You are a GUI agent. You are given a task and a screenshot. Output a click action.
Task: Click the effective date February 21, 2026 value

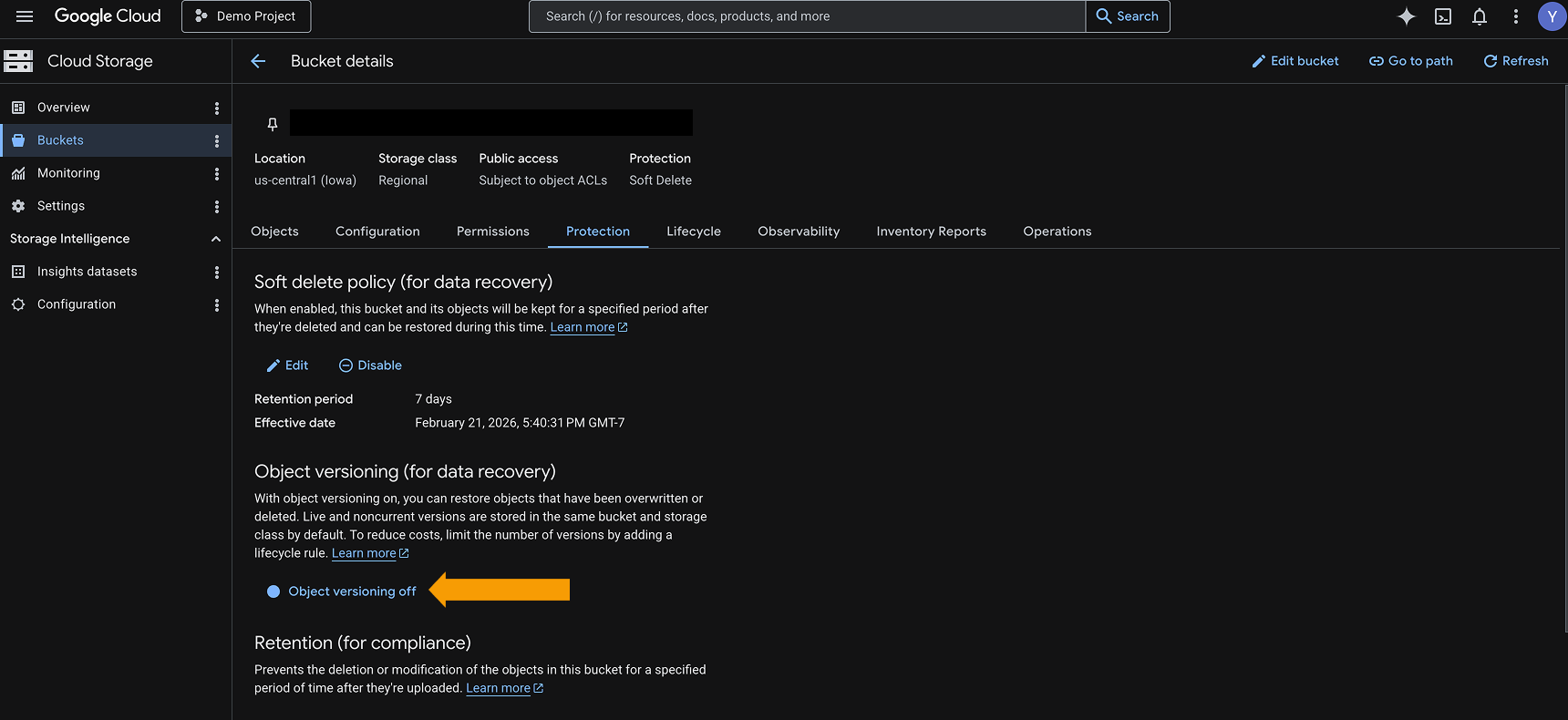click(x=520, y=423)
